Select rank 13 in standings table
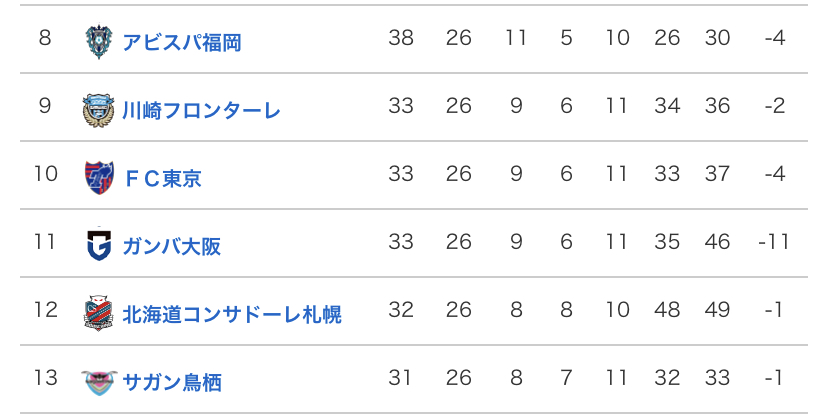The image size is (828, 414). pyautogui.click(x=45, y=378)
